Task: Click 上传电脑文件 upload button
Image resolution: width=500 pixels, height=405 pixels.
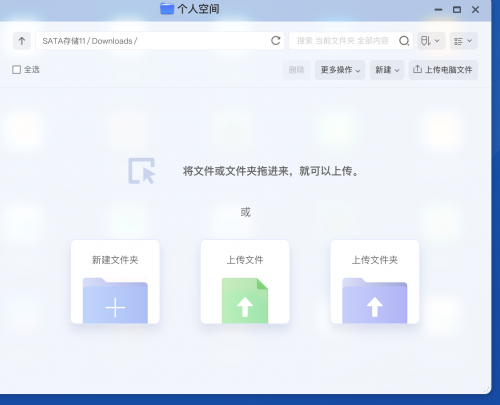Action: coord(443,70)
